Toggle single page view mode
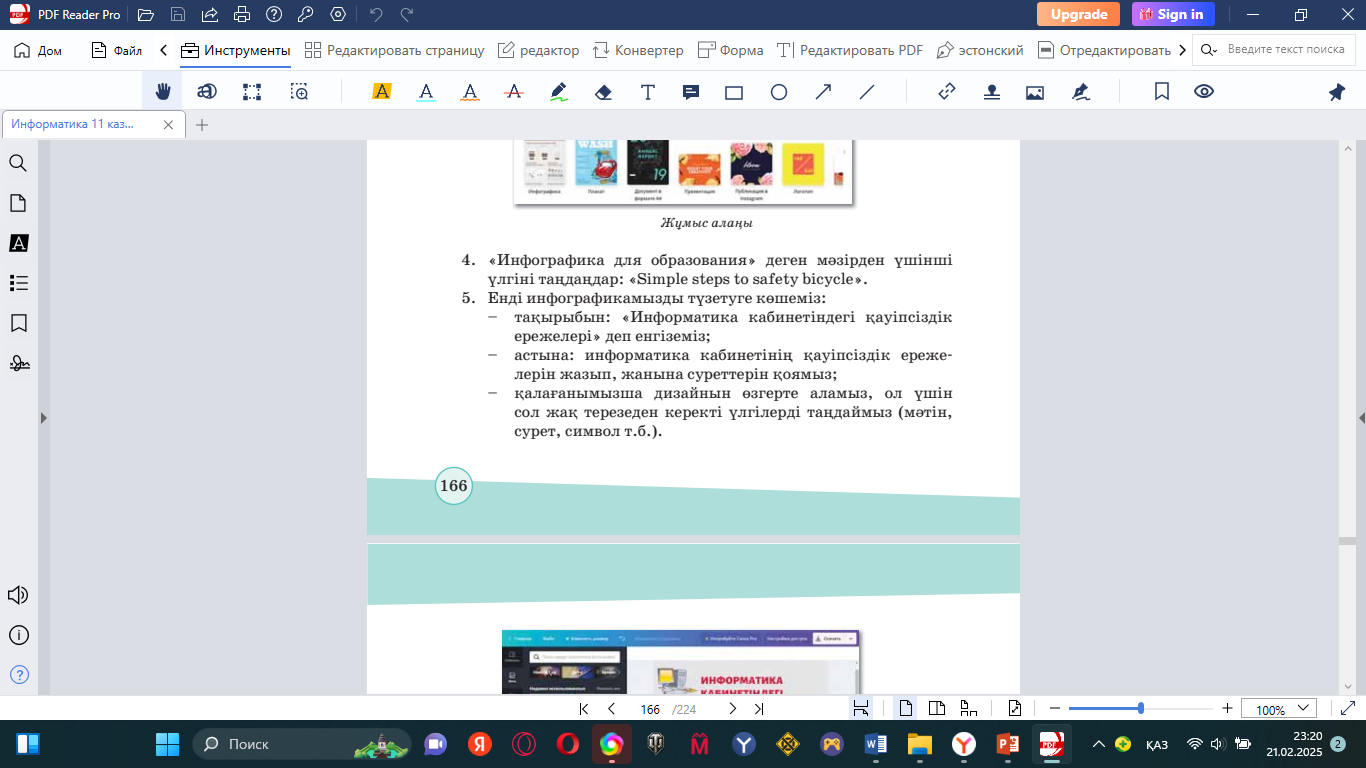The width and height of the screenshot is (1366, 768). [906, 708]
